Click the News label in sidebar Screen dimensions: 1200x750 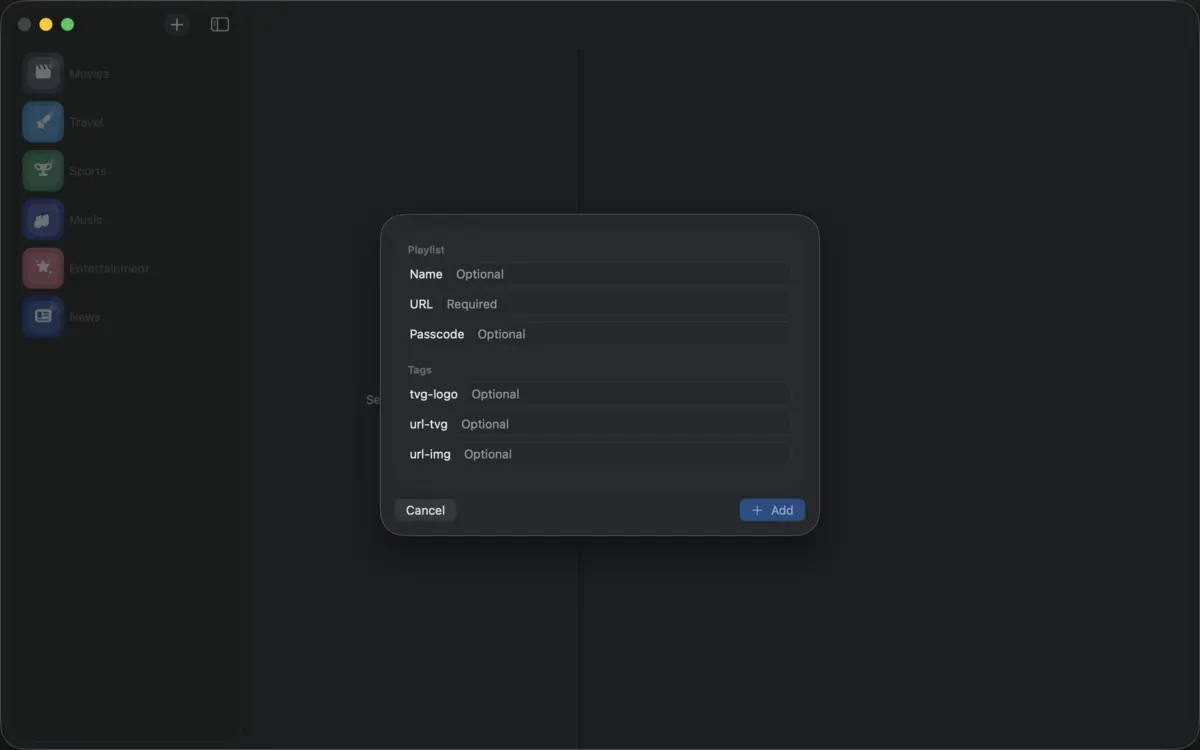[84, 317]
